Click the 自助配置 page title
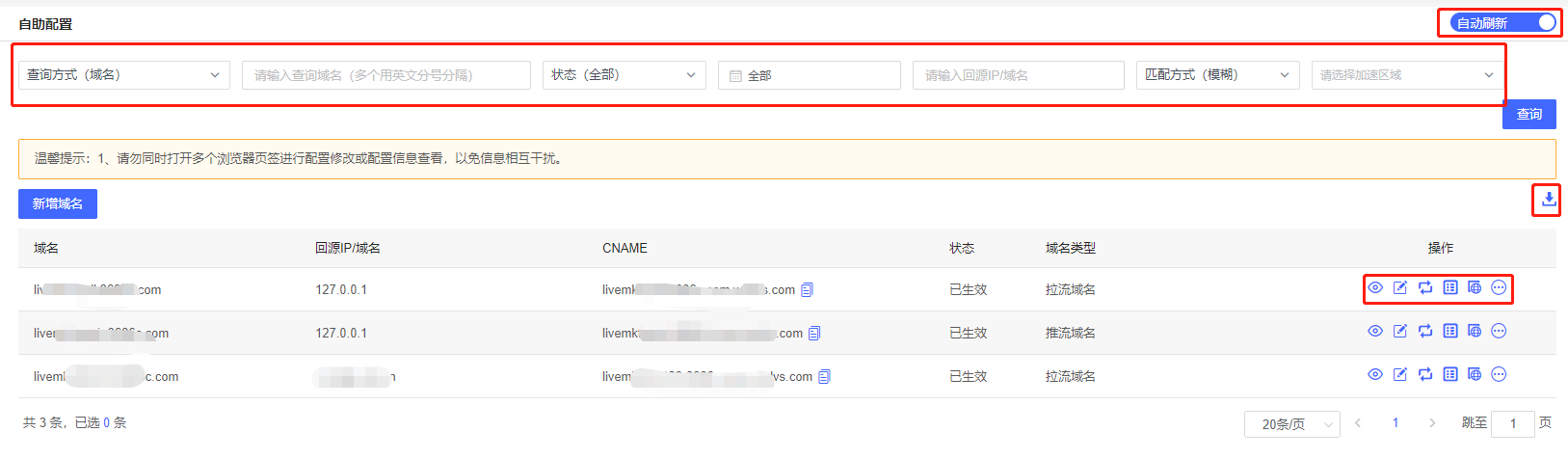 click(45, 23)
